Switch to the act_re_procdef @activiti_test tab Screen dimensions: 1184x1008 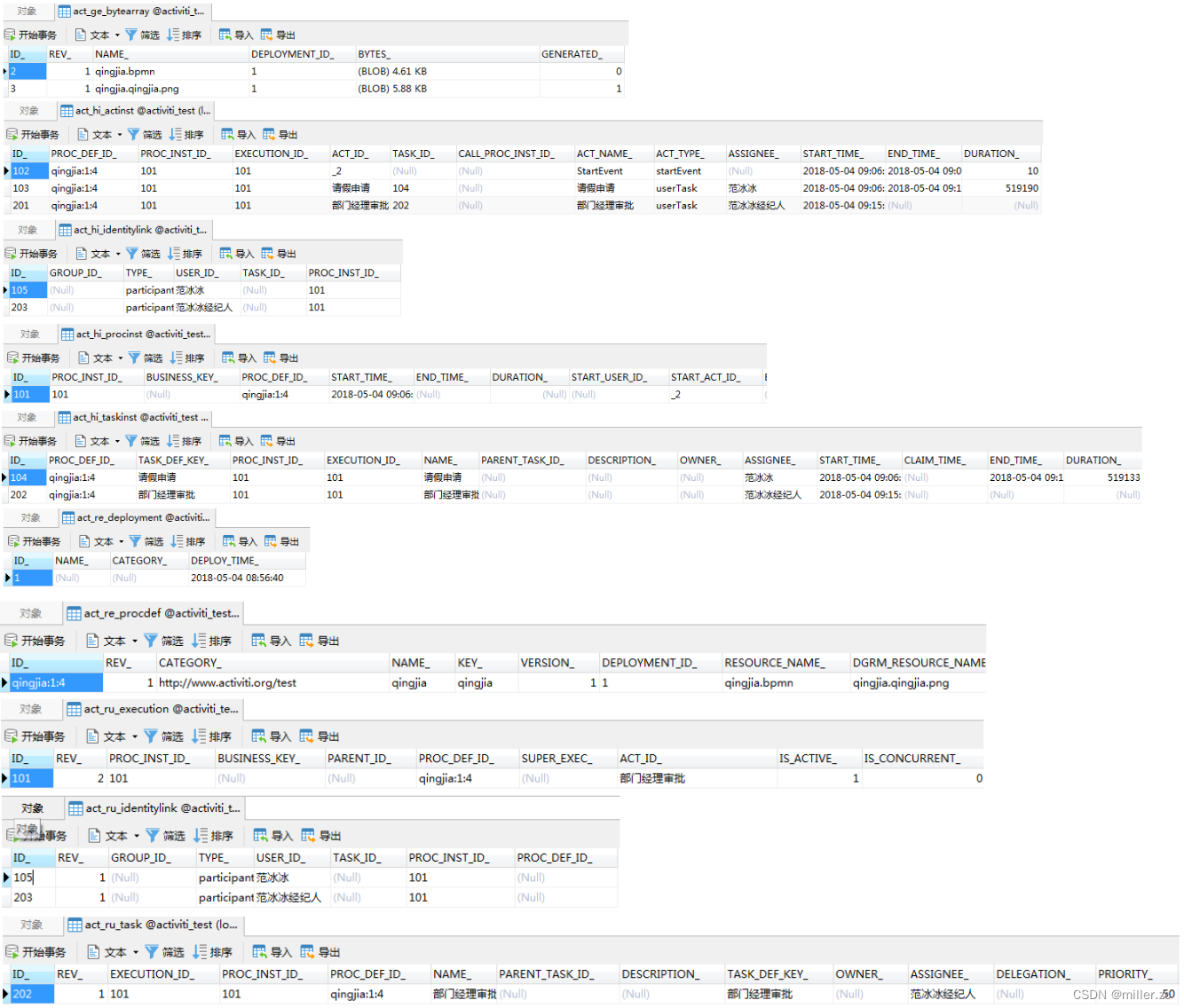154,613
